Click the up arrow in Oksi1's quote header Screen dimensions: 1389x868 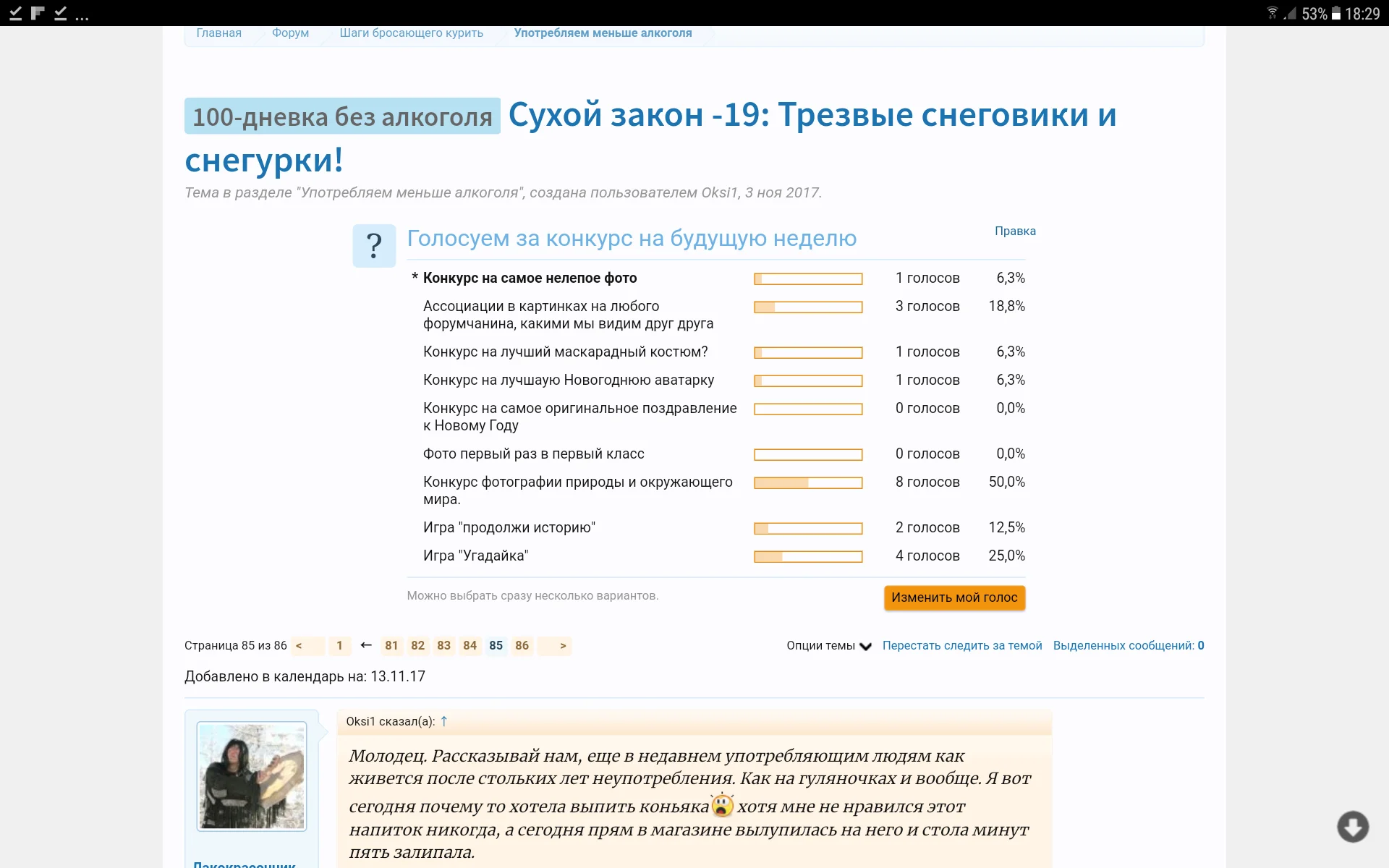click(x=443, y=721)
